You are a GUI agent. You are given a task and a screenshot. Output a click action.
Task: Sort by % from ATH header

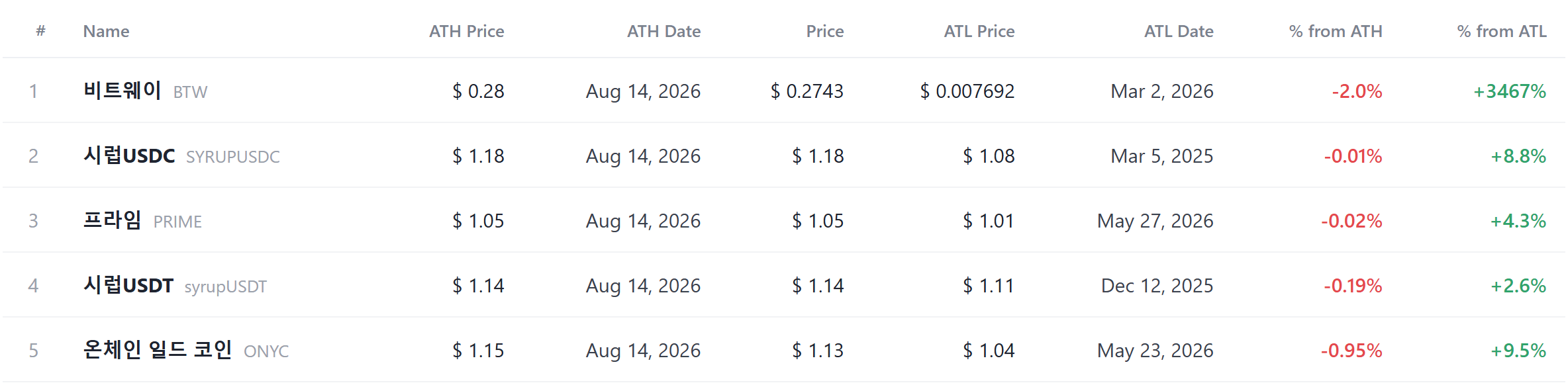tap(1336, 31)
